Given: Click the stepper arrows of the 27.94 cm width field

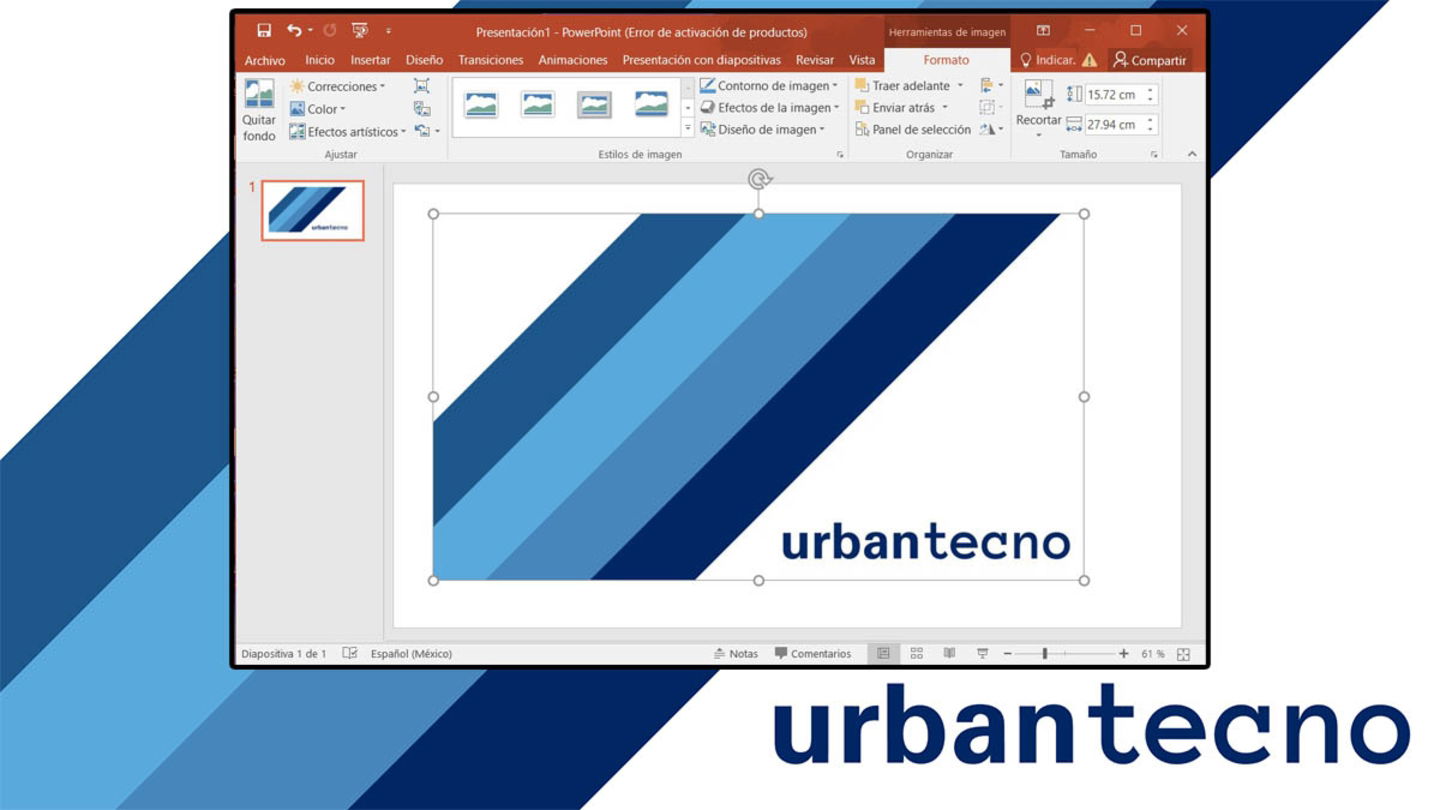Looking at the screenshot, I should coord(1151,125).
